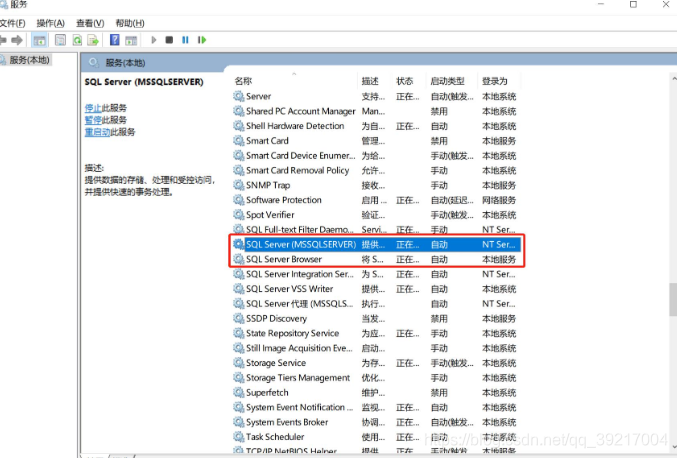Select SQL Server (MSSQLSERVER) service name
The height and width of the screenshot is (458, 677).
301,244
